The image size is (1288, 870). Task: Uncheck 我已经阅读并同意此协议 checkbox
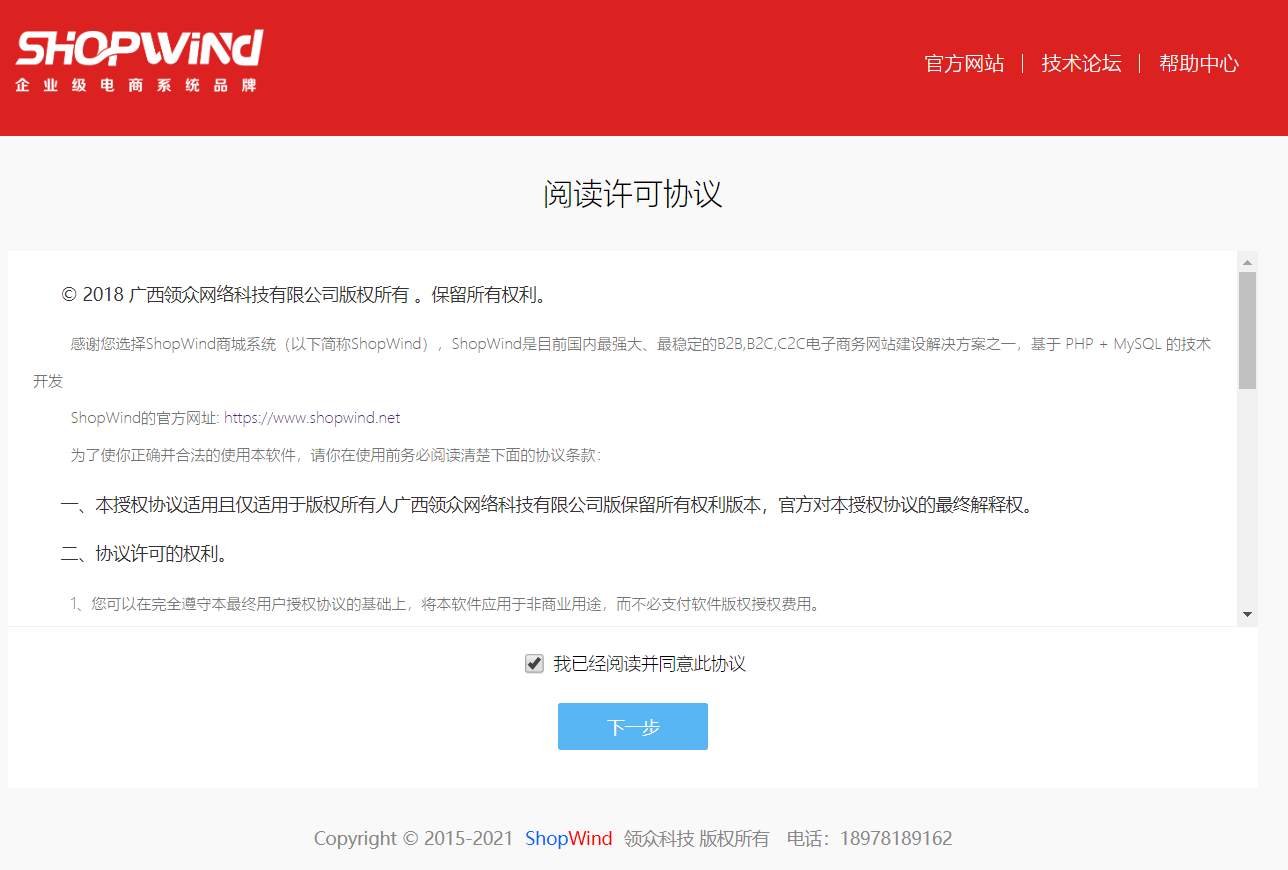(534, 664)
